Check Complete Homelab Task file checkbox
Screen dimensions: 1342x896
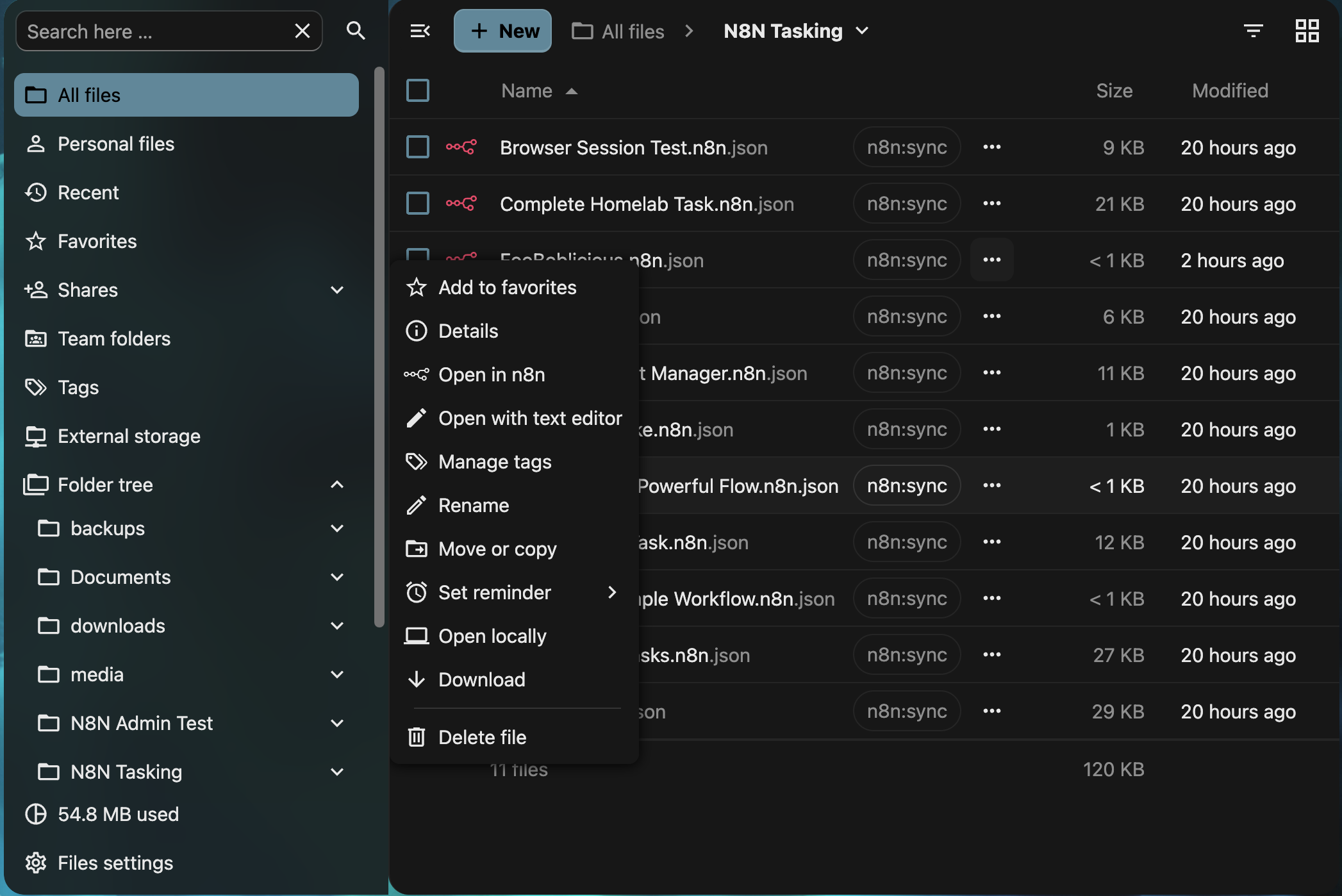418,203
